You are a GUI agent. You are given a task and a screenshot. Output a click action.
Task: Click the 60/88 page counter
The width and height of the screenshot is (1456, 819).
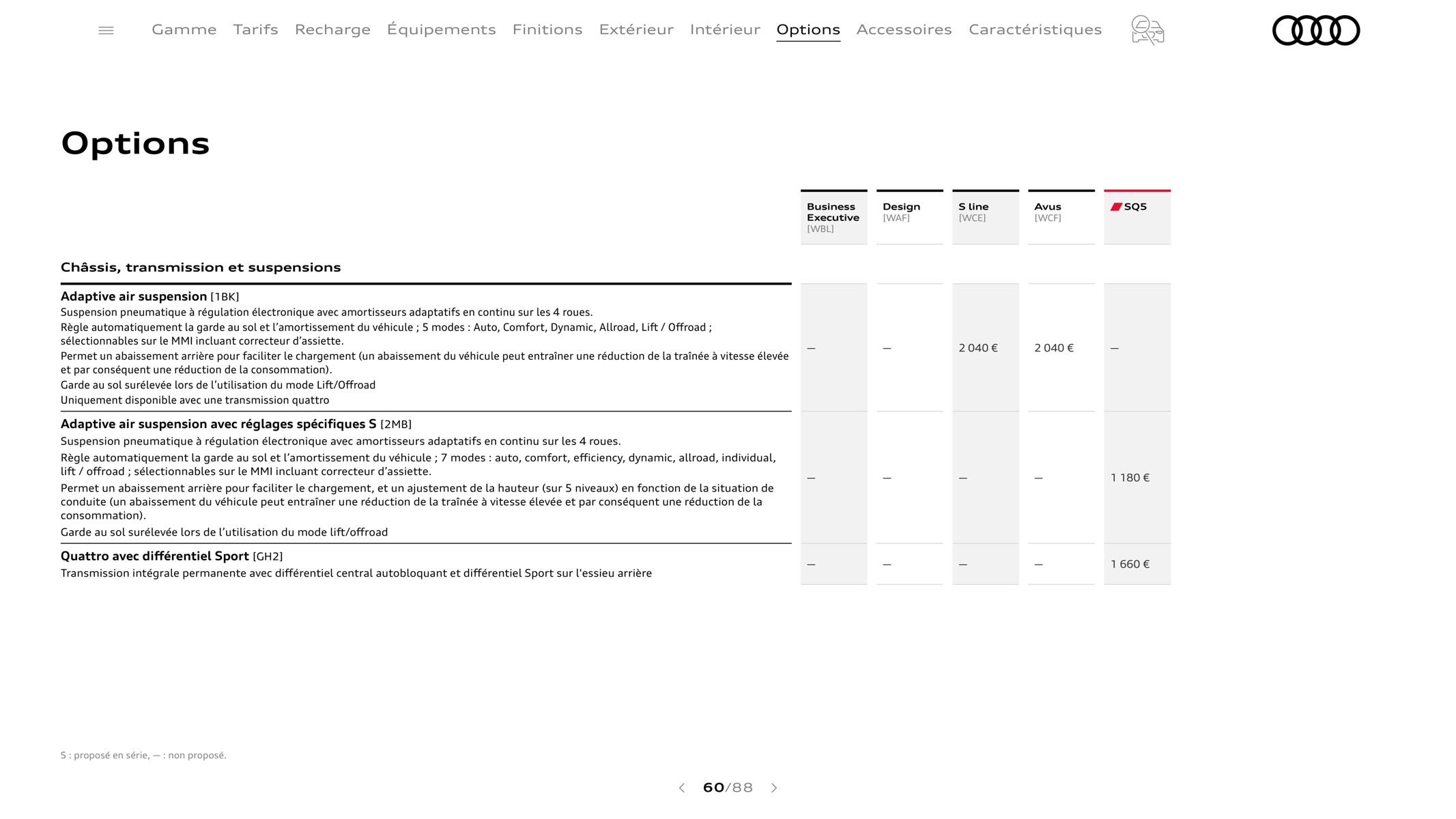tap(728, 788)
